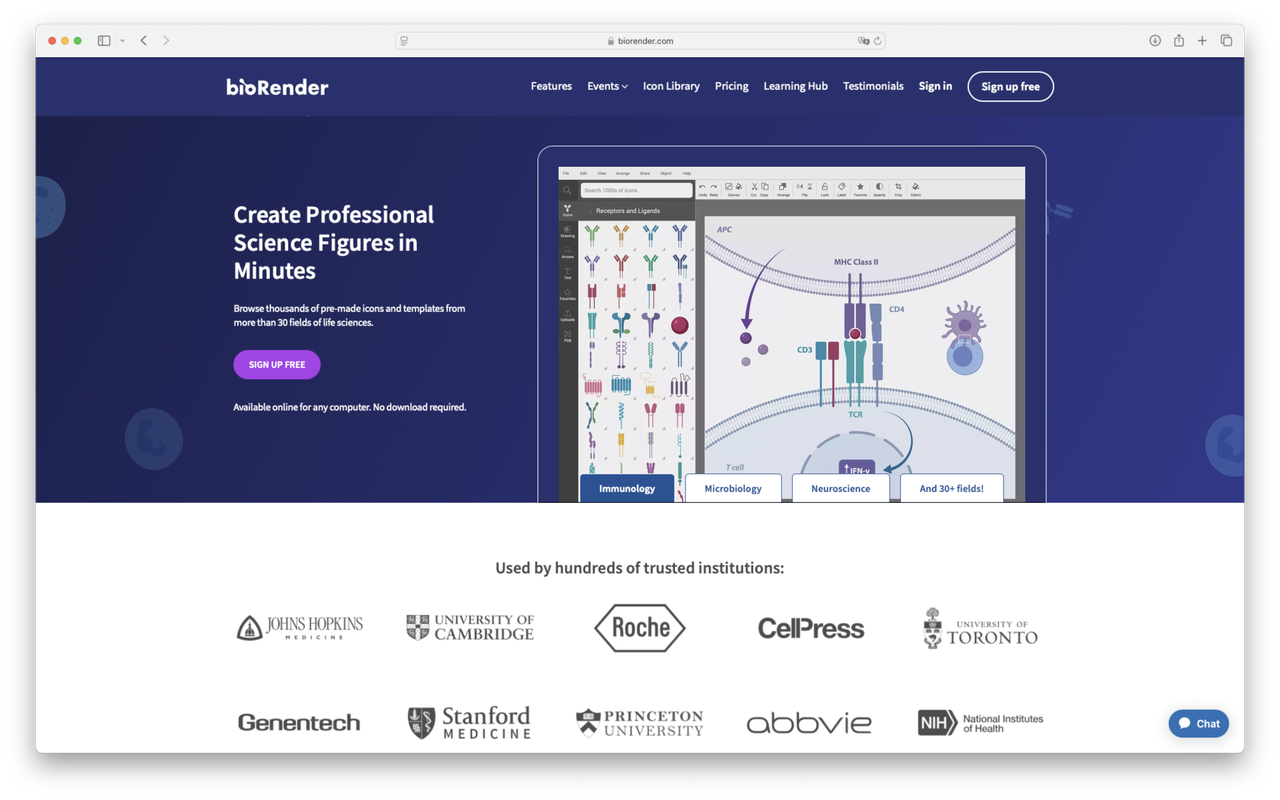This screenshot has width=1280, height=800.
Task: Click the outlined Sign up free button
Action: (x=1010, y=87)
